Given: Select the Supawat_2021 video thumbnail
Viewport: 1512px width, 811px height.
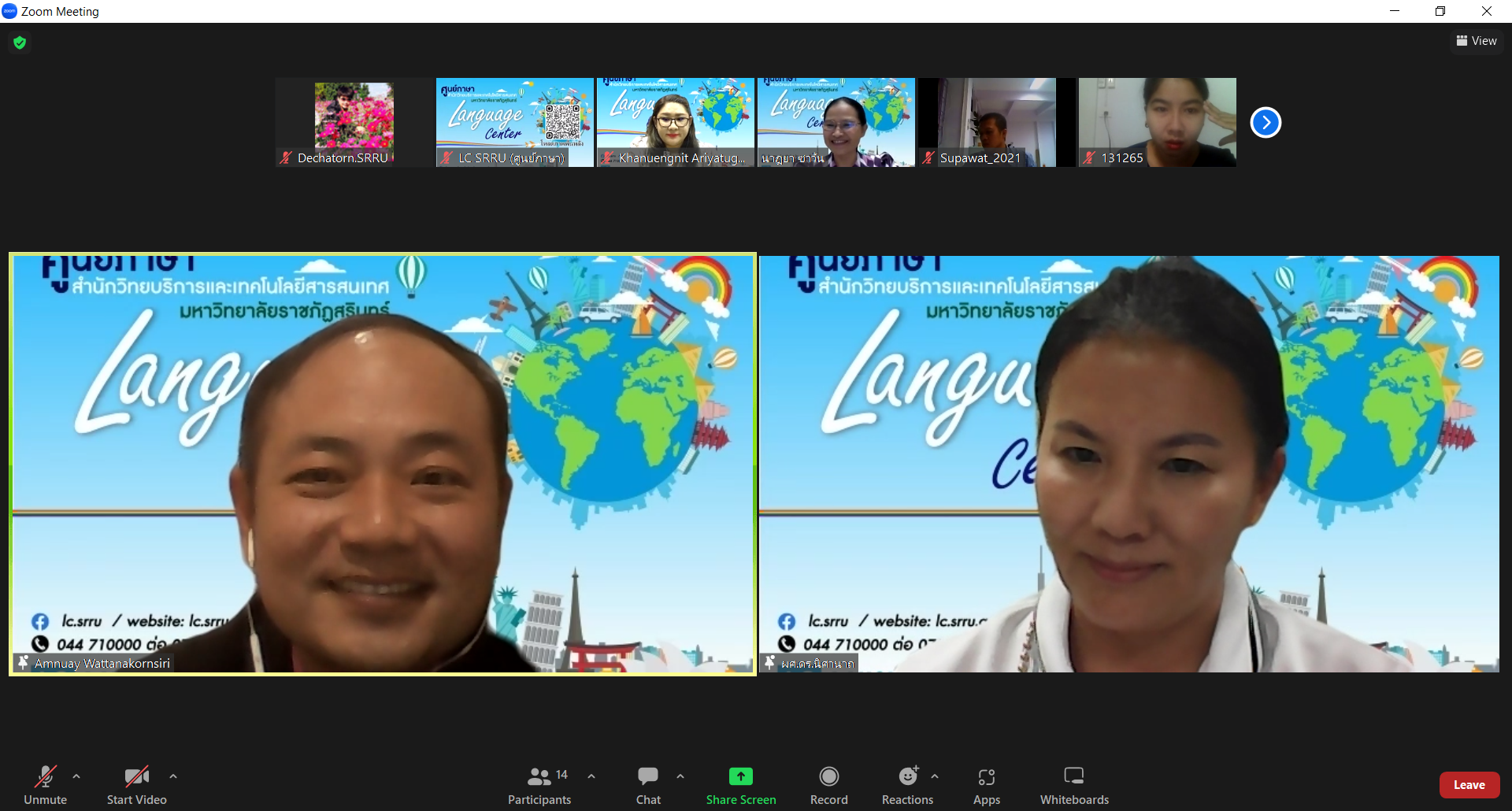Looking at the screenshot, I should point(996,122).
